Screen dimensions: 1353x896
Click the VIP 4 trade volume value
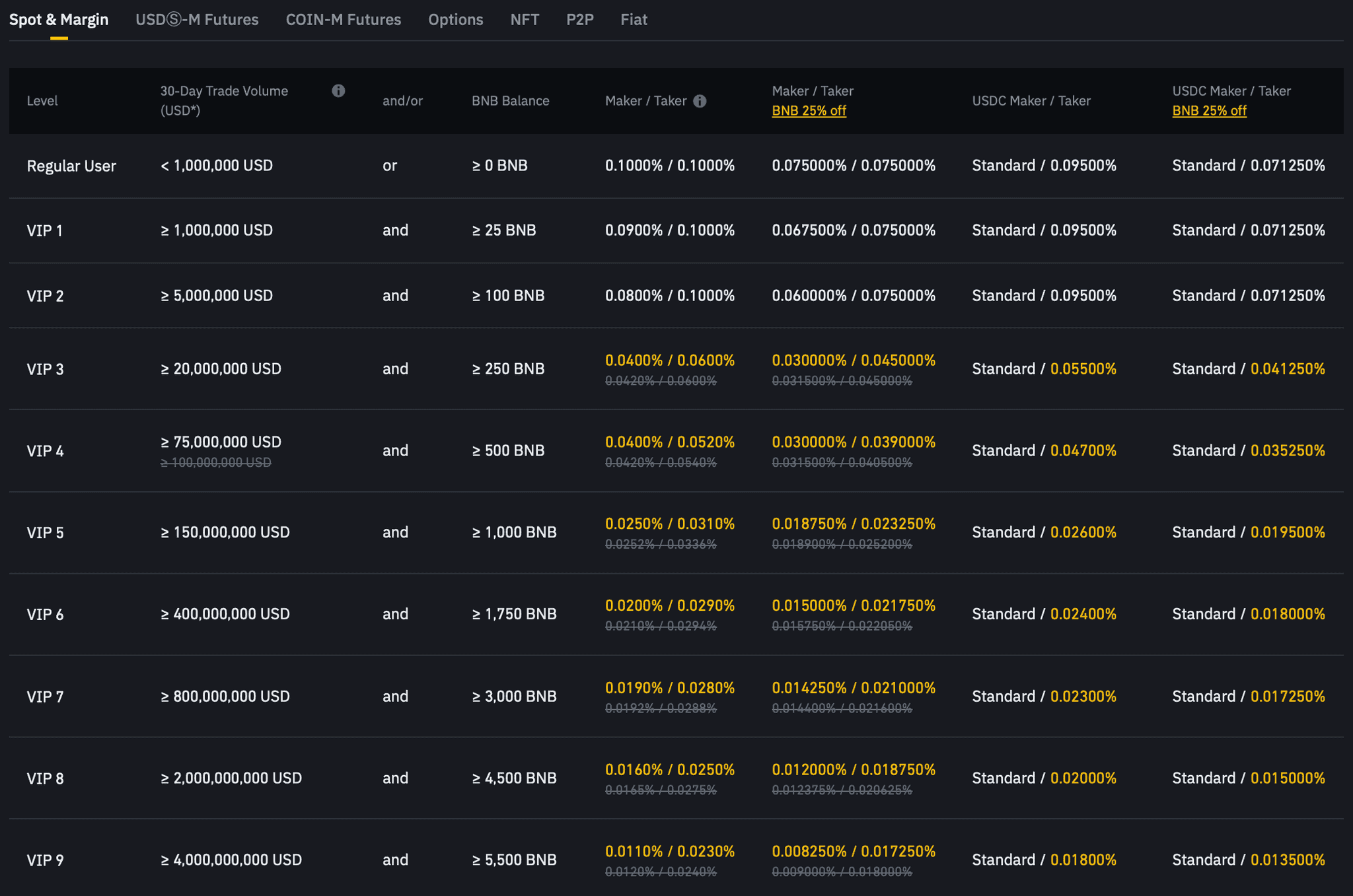220,442
